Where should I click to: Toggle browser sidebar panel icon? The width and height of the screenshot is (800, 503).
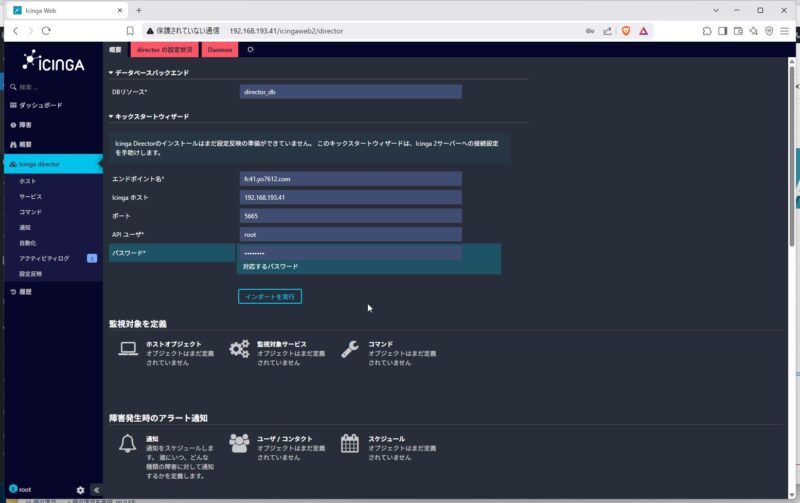coord(722,31)
